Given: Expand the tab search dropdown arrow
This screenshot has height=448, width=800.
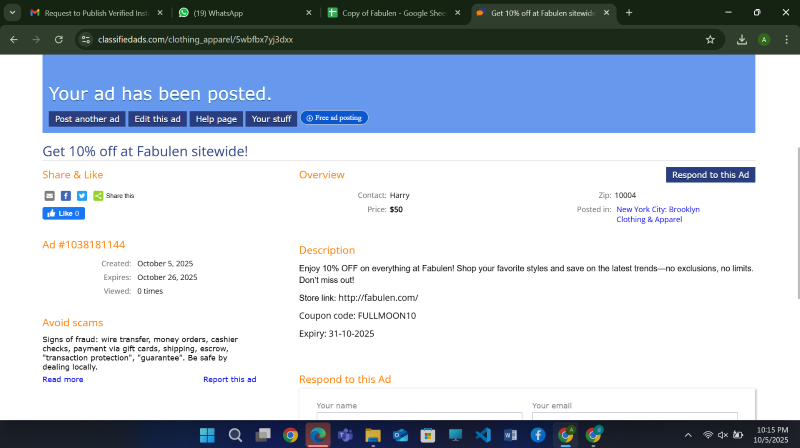Looking at the screenshot, I should pyautogui.click(x=12, y=13).
